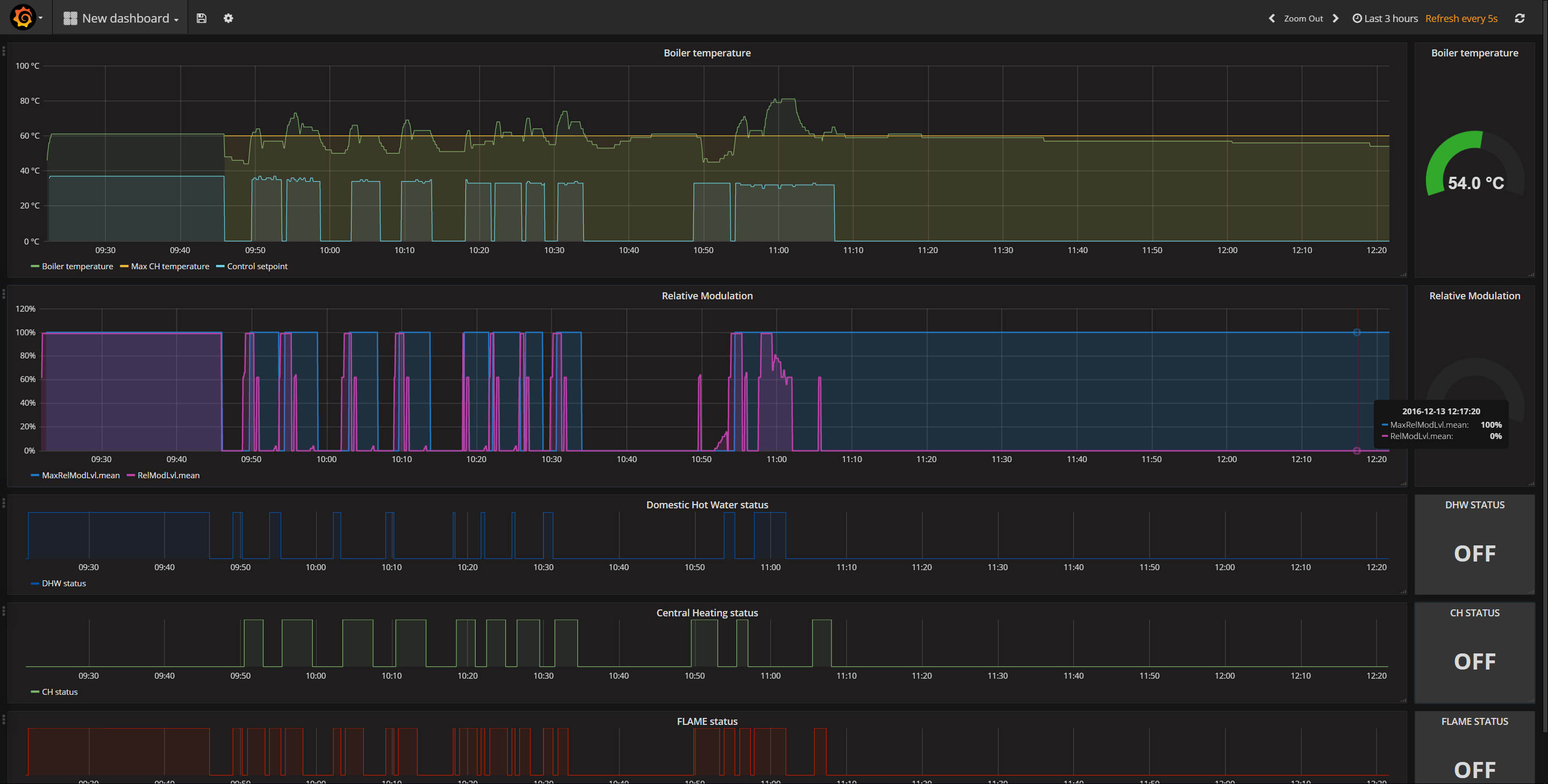Click the CH STATUS OFF value
1548x784 pixels.
(1475, 661)
